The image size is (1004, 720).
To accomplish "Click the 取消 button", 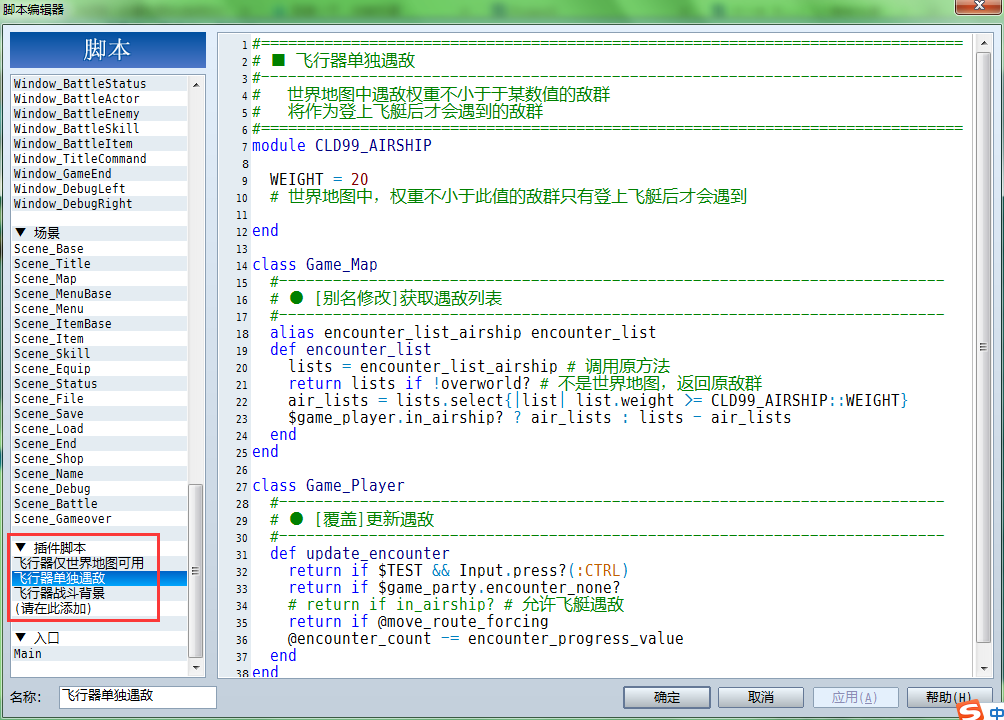I will (x=761, y=697).
